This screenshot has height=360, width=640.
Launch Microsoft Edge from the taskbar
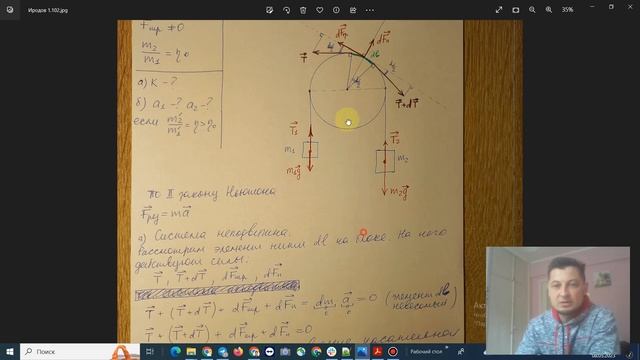176,351
